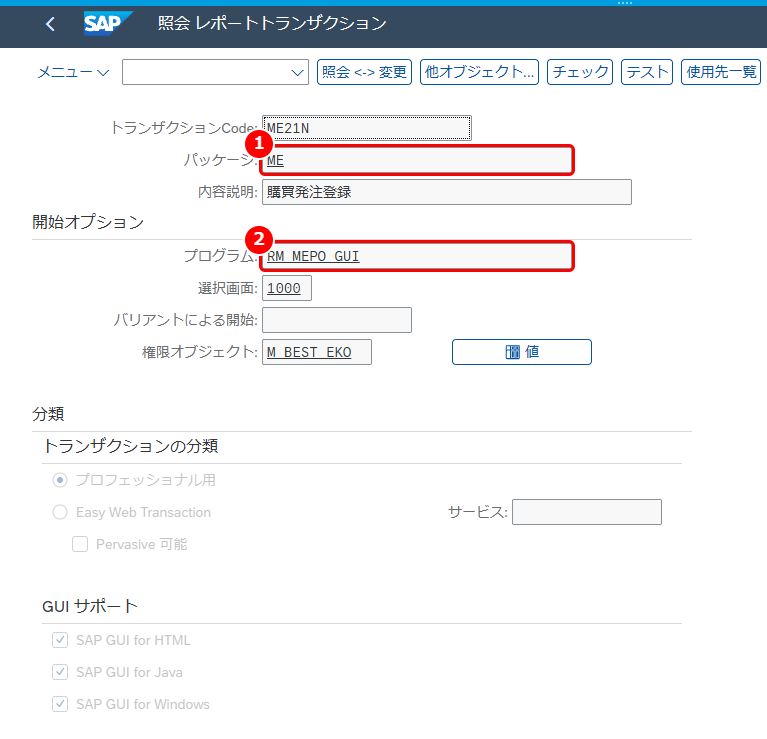767x739 pixels.
Task: Click the チェック button
Action: (x=580, y=72)
